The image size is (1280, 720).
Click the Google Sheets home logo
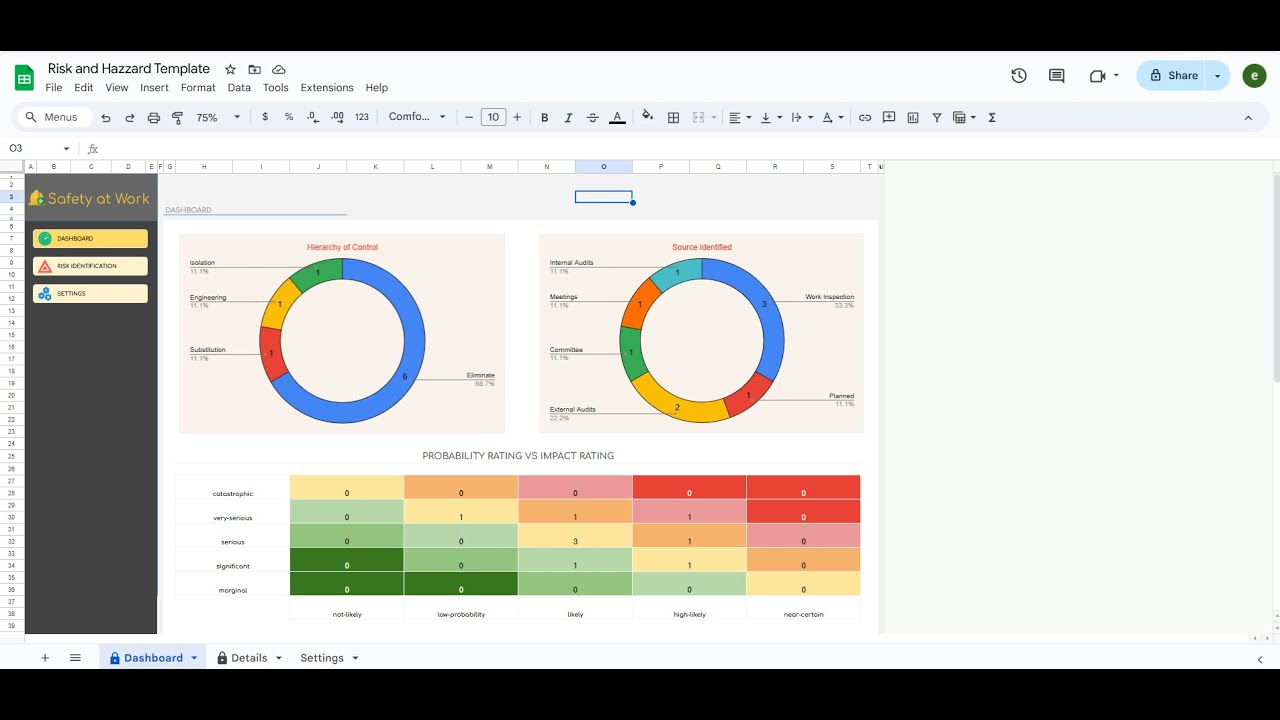click(x=24, y=77)
